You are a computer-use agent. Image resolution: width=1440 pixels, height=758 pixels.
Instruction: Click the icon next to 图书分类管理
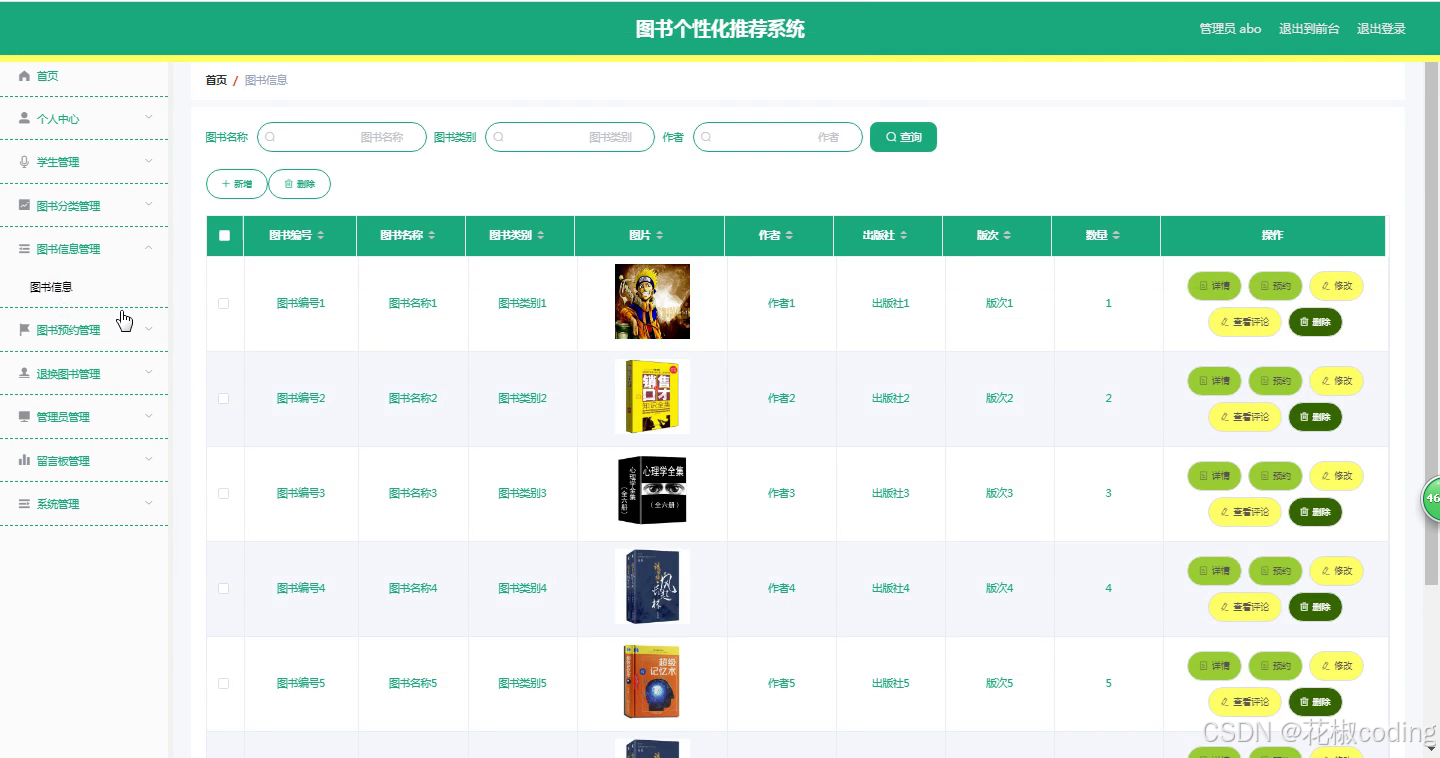pyautogui.click(x=22, y=205)
